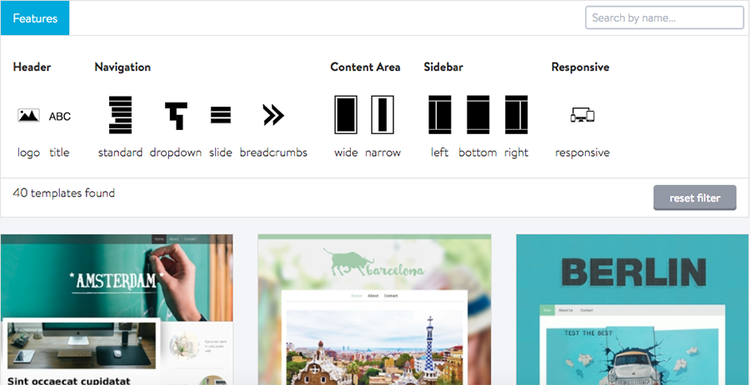The image size is (750, 385).
Task: Pick the slide navigation icon
Action: (x=221, y=115)
